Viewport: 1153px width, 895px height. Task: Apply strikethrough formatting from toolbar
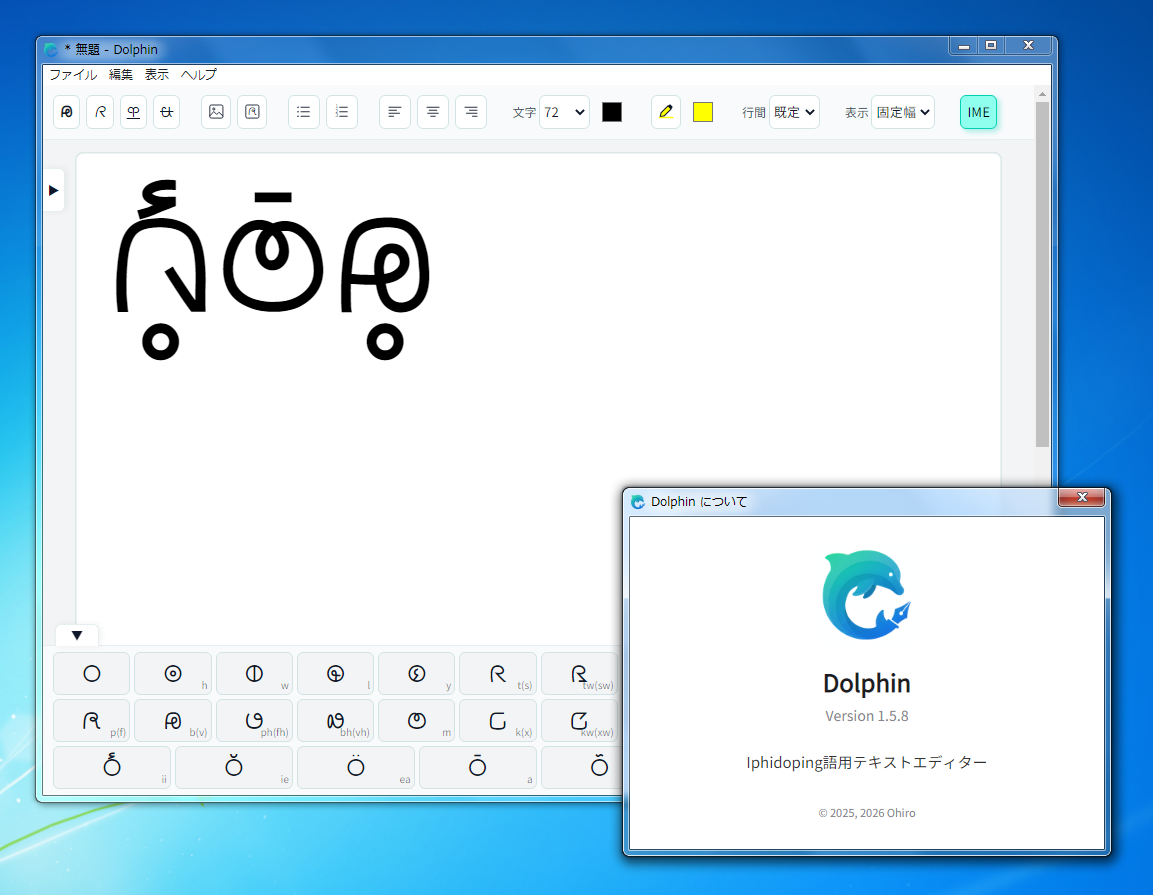tap(167, 112)
